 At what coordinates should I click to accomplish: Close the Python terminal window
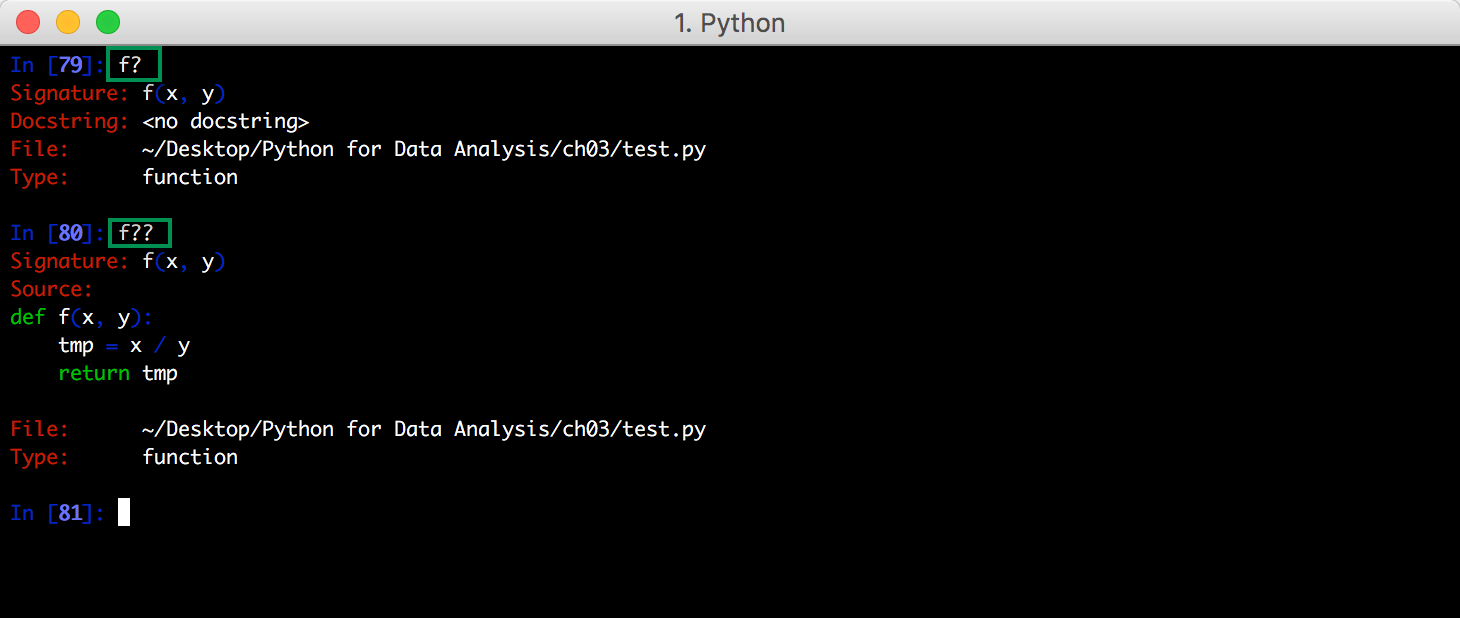point(27,21)
